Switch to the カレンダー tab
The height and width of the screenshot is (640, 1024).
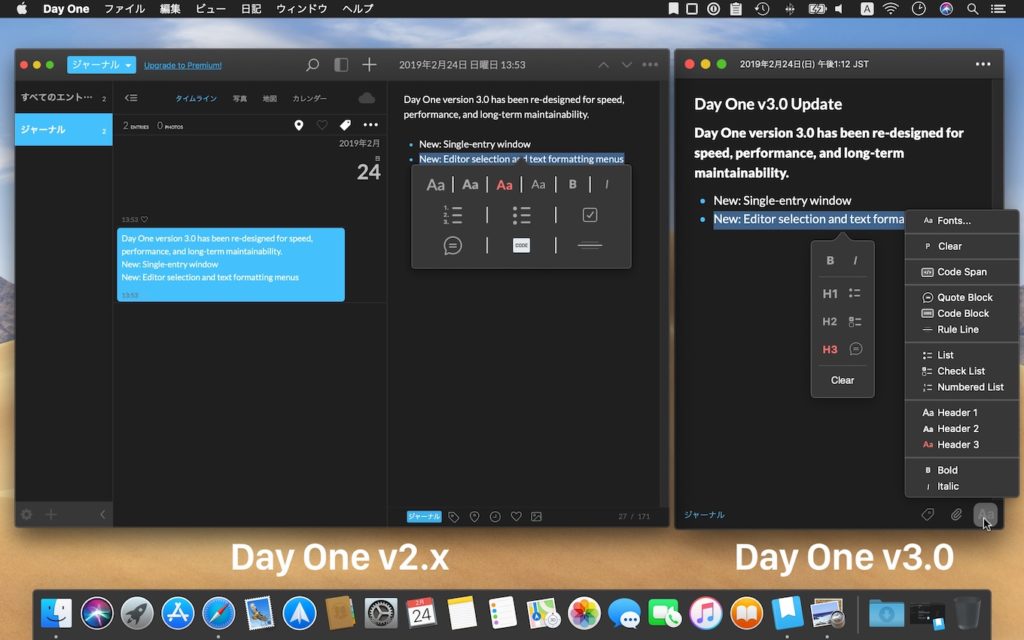tap(310, 98)
